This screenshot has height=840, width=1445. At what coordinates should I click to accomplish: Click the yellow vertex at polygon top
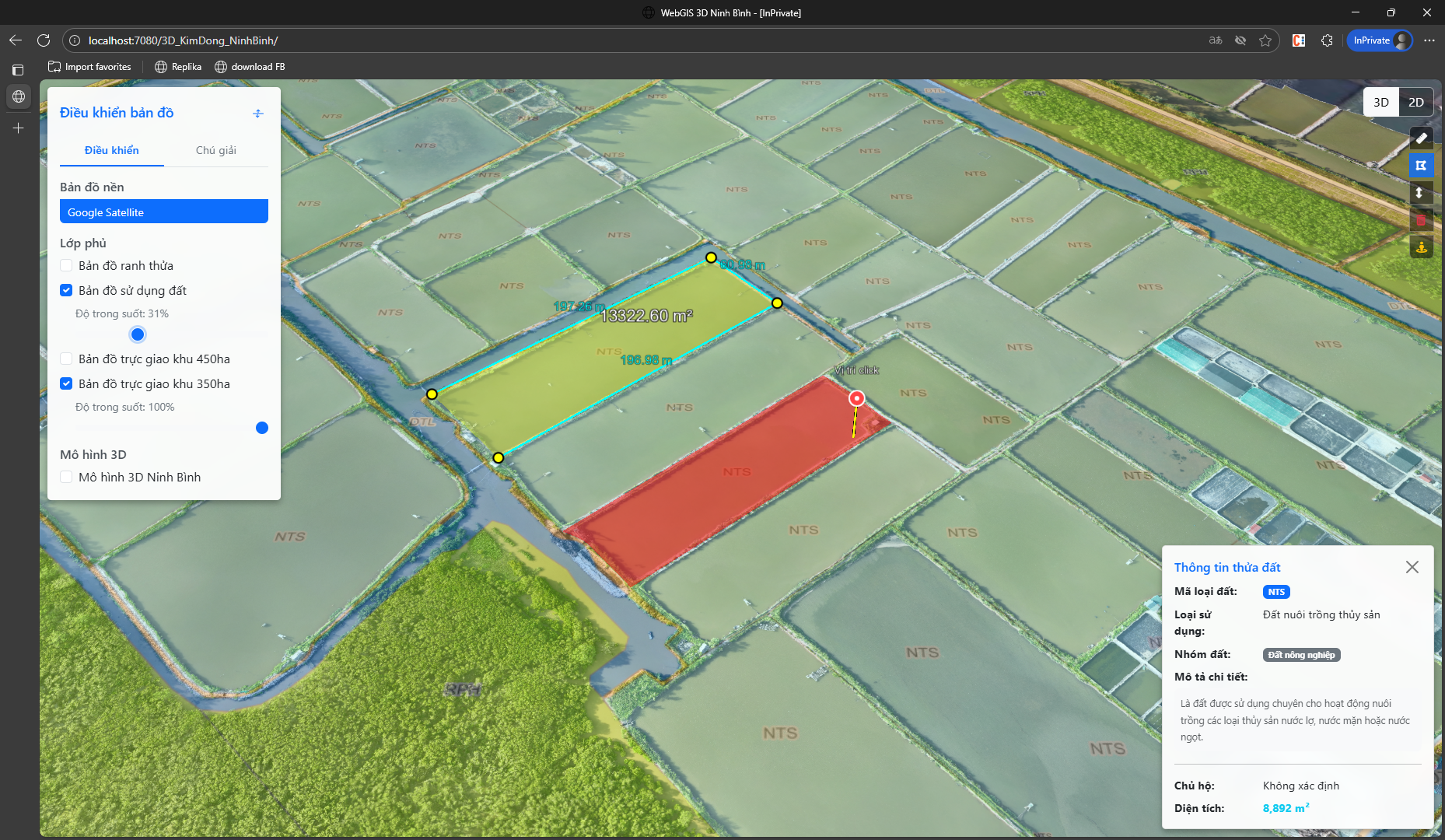711,257
